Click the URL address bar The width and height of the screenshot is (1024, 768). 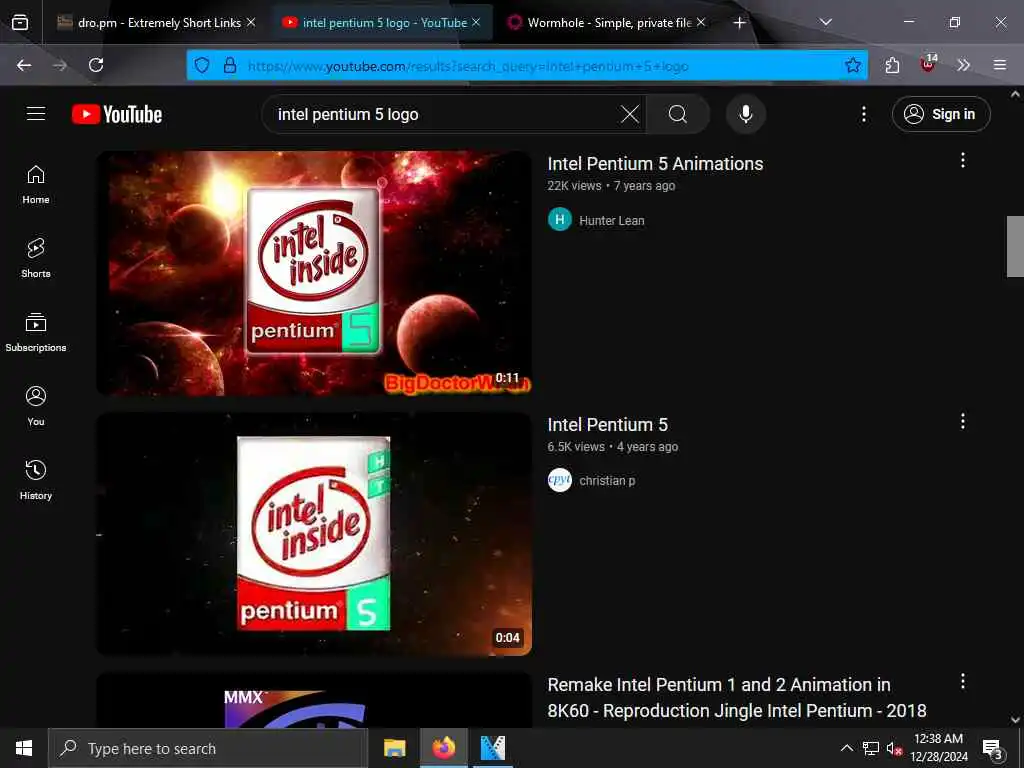click(x=528, y=65)
